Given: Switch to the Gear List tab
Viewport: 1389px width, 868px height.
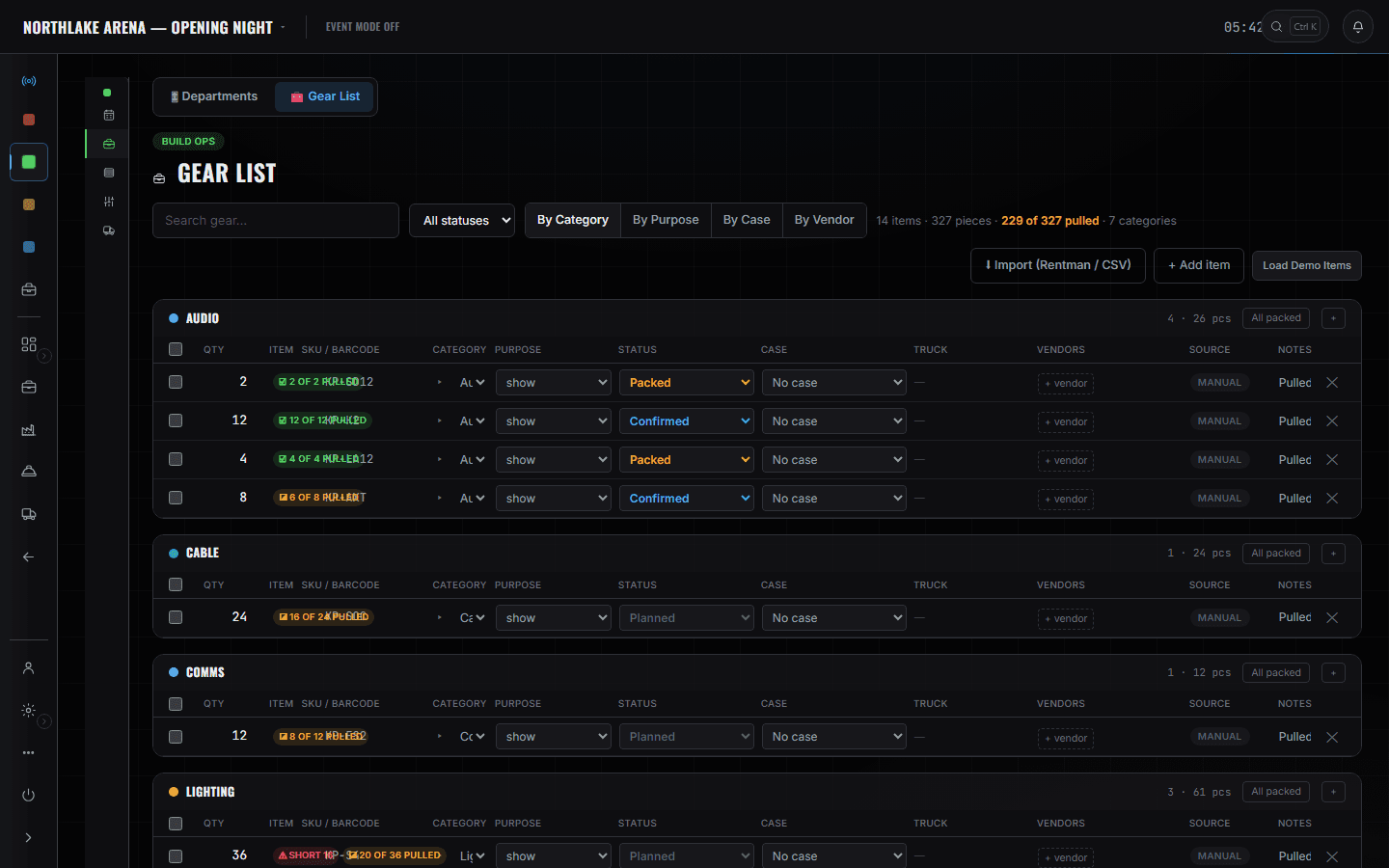Looking at the screenshot, I should [x=325, y=96].
